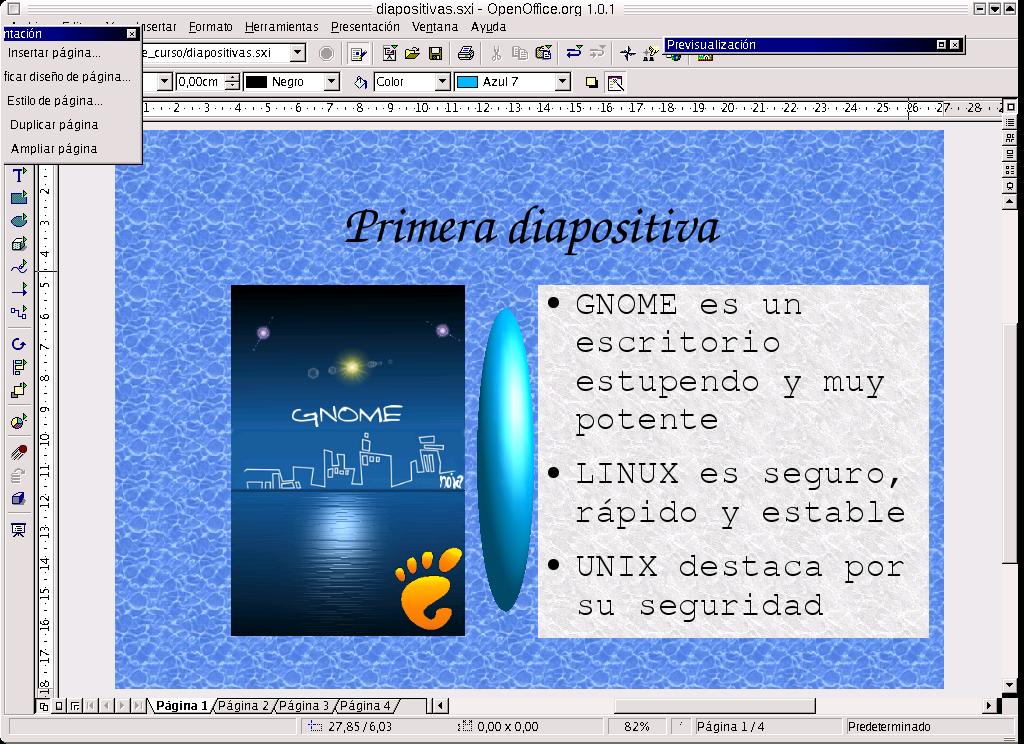The image size is (1024, 744).
Task: Switch to the Página 3 tab
Action: click(x=304, y=706)
